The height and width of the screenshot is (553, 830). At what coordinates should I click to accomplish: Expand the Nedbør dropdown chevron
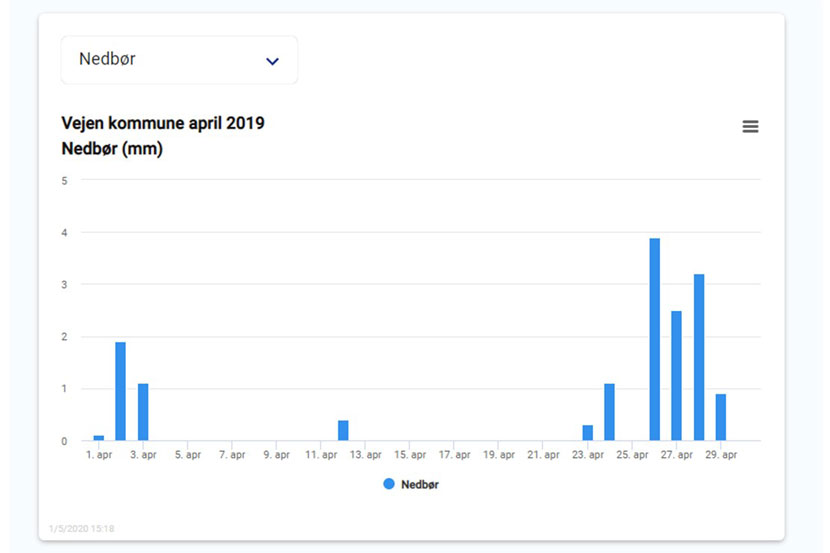tap(272, 61)
